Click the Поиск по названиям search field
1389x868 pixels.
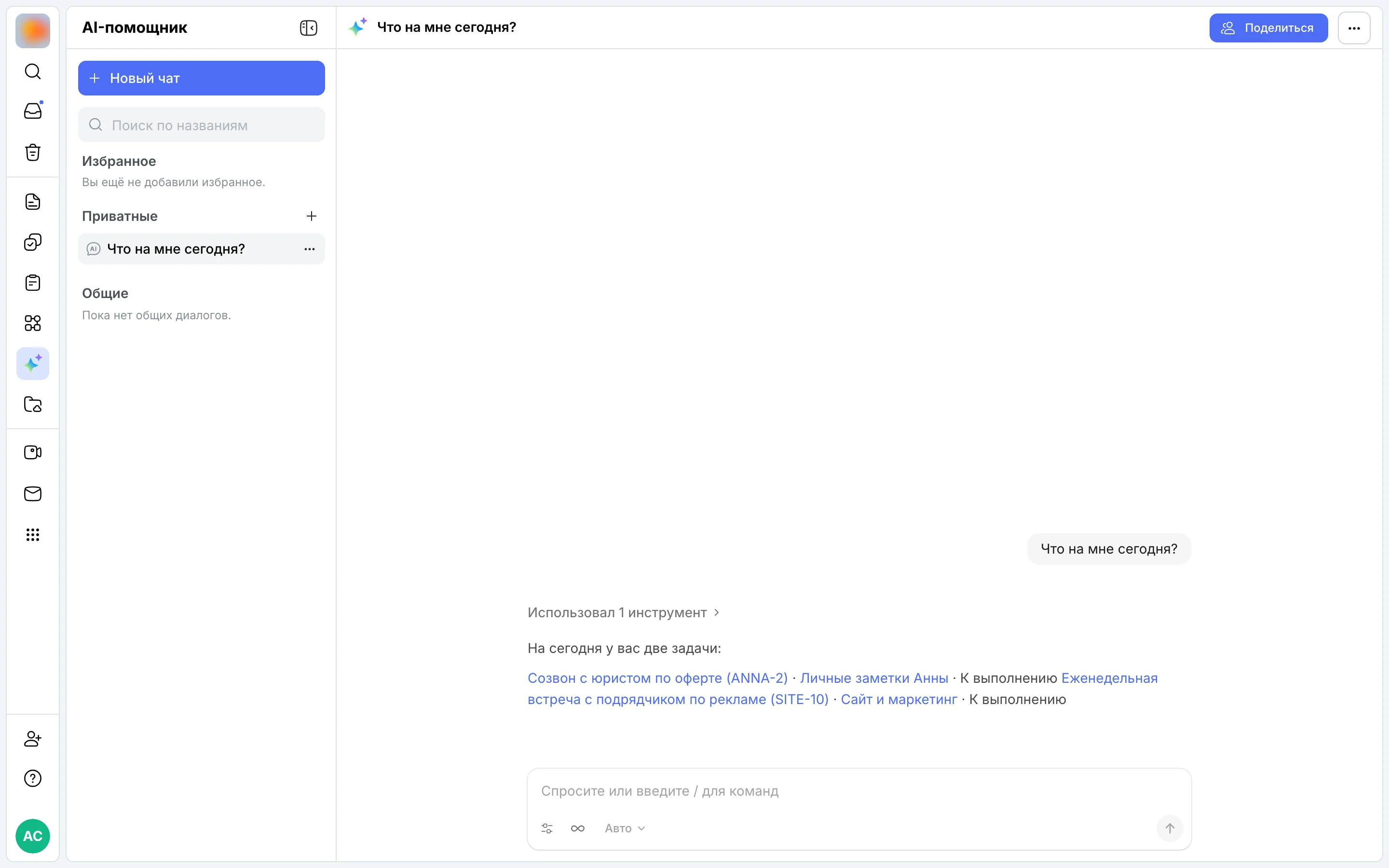[202, 124]
